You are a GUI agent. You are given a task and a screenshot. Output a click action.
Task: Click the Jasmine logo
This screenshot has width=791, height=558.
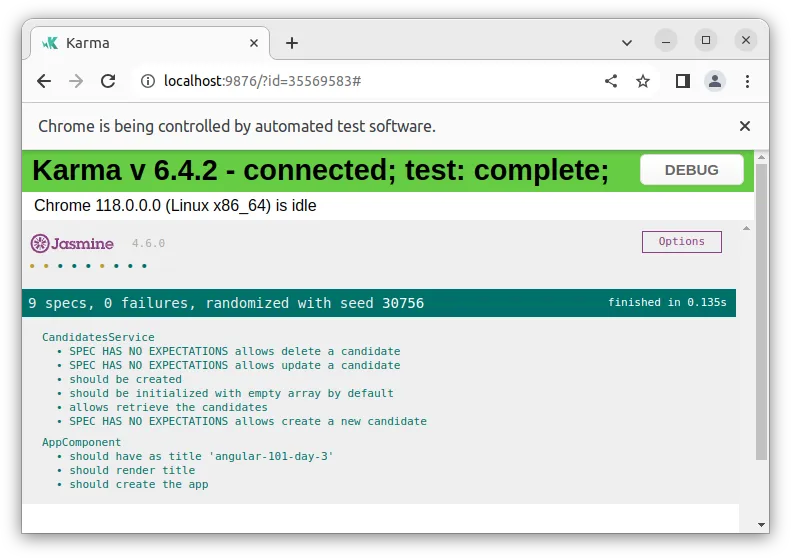click(72, 244)
